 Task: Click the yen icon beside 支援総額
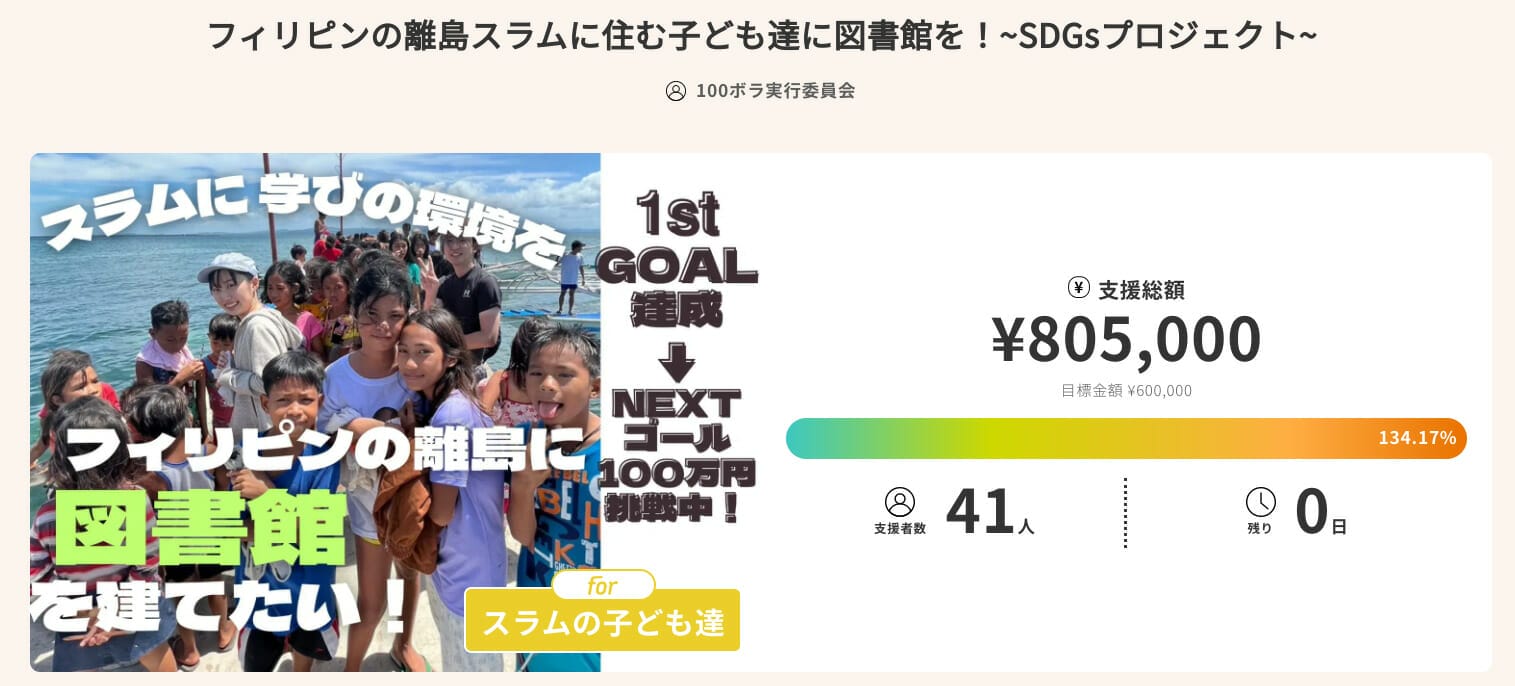[x=1078, y=288]
